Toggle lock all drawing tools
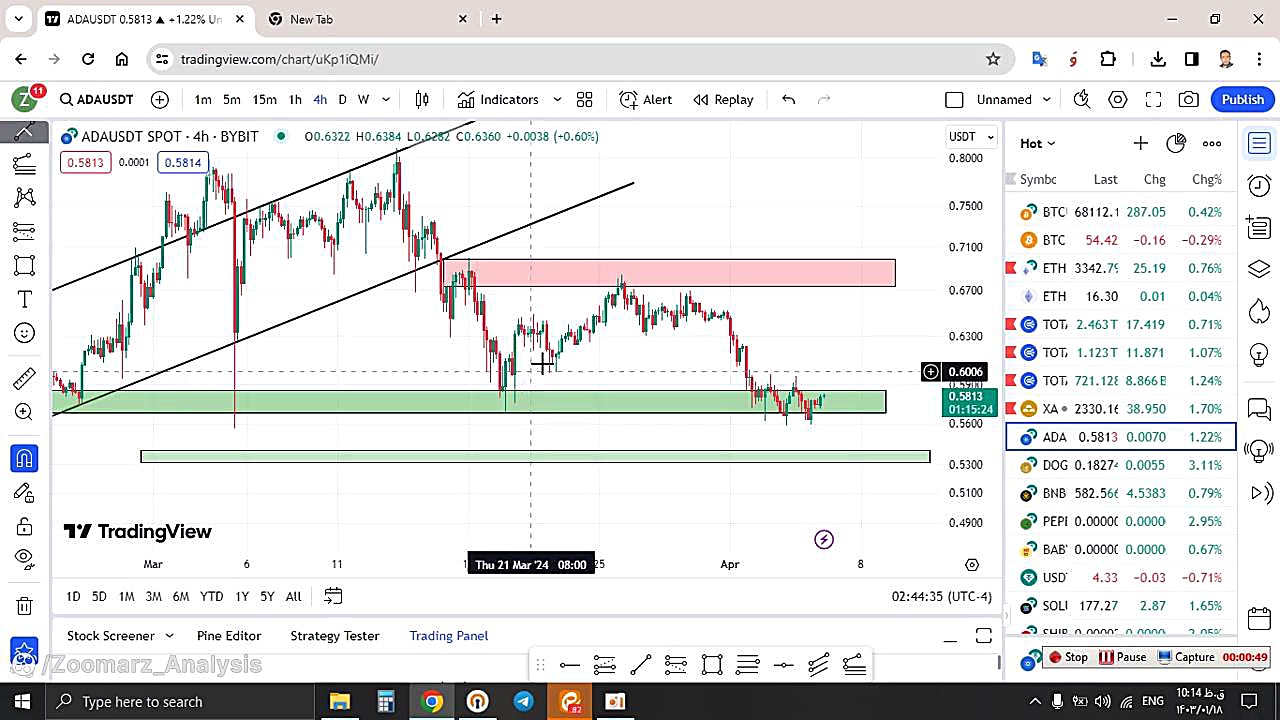 click(x=25, y=526)
